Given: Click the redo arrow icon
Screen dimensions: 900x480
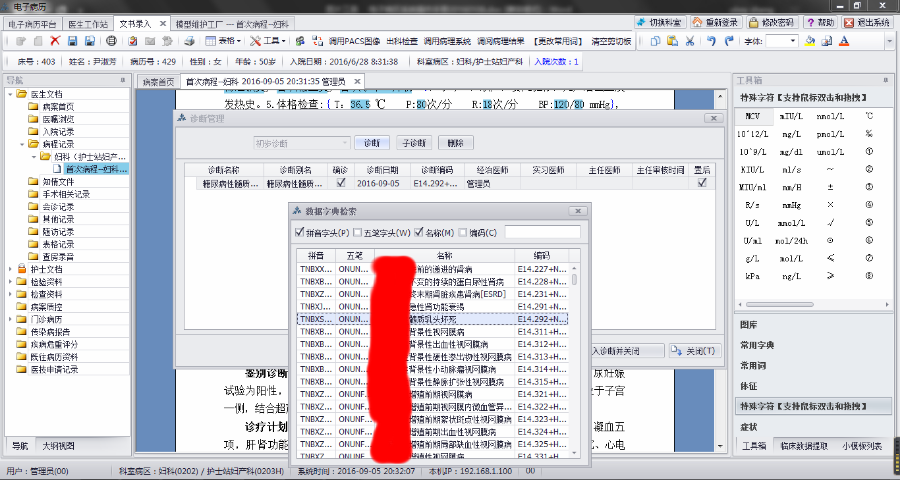Looking at the screenshot, I should 729,41.
